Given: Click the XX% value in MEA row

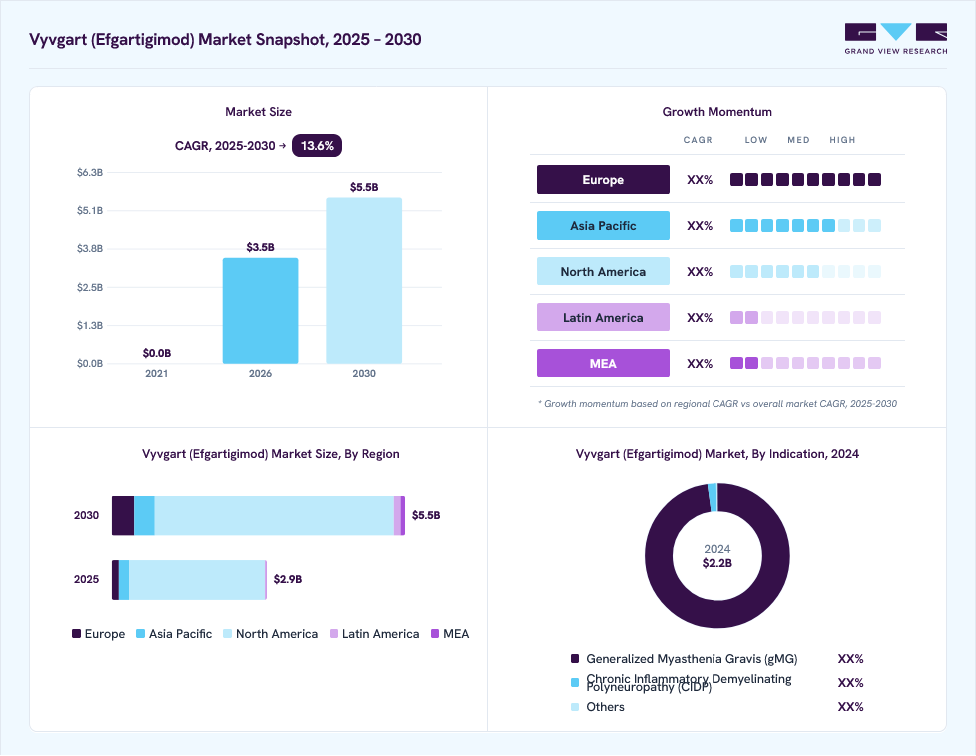Looking at the screenshot, I should click(x=700, y=364).
